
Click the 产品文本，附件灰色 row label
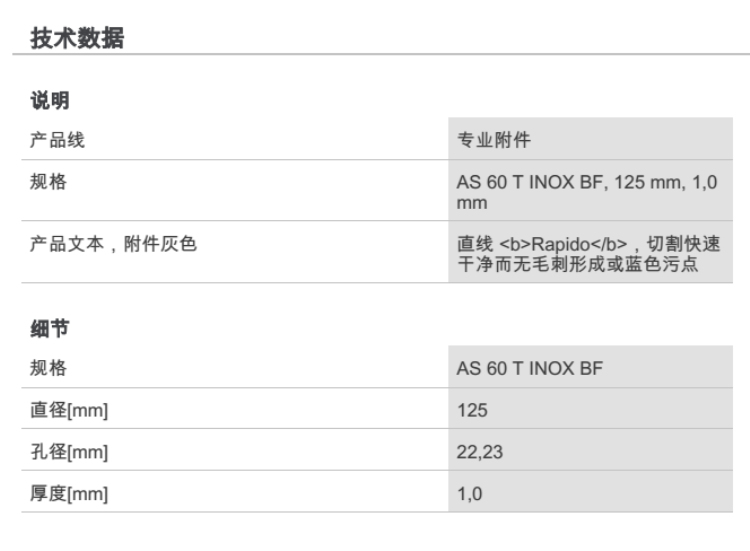[x=110, y=244]
